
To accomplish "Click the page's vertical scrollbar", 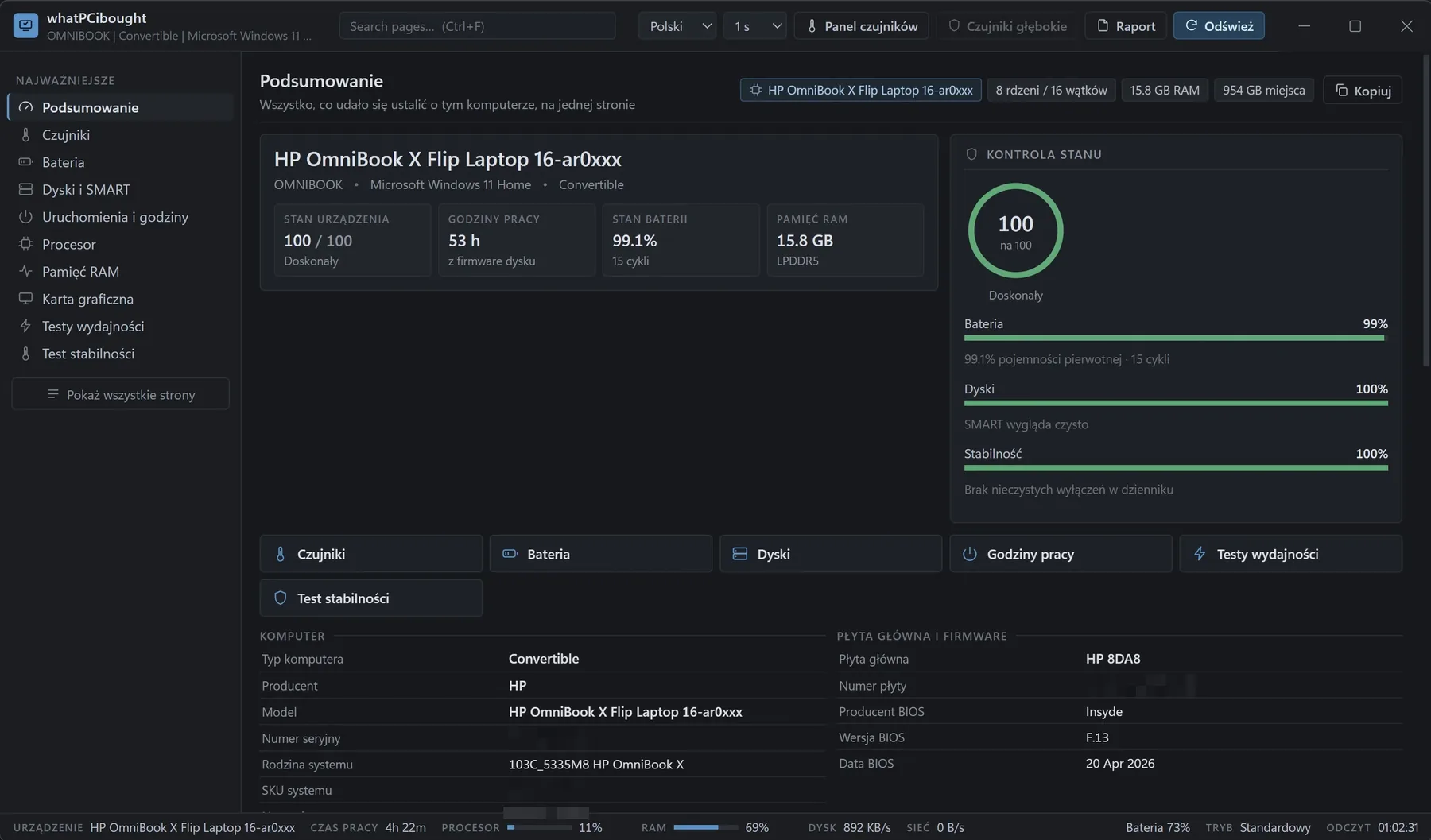I will click(1425, 211).
